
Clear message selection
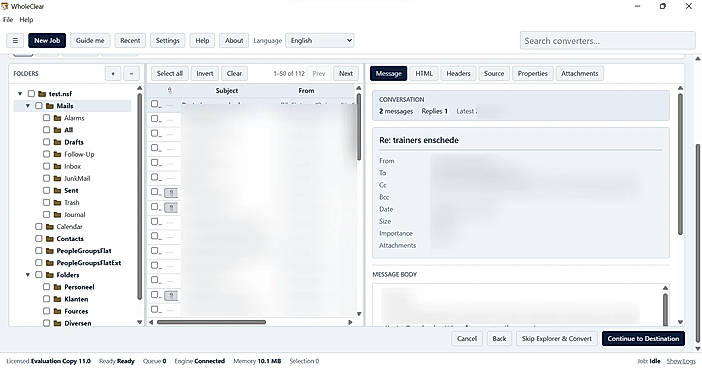coord(234,73)
